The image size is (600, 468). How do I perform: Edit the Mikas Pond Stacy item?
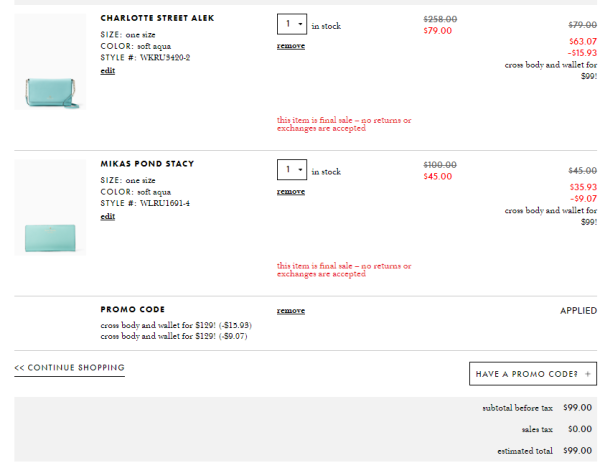click(108, 217)
